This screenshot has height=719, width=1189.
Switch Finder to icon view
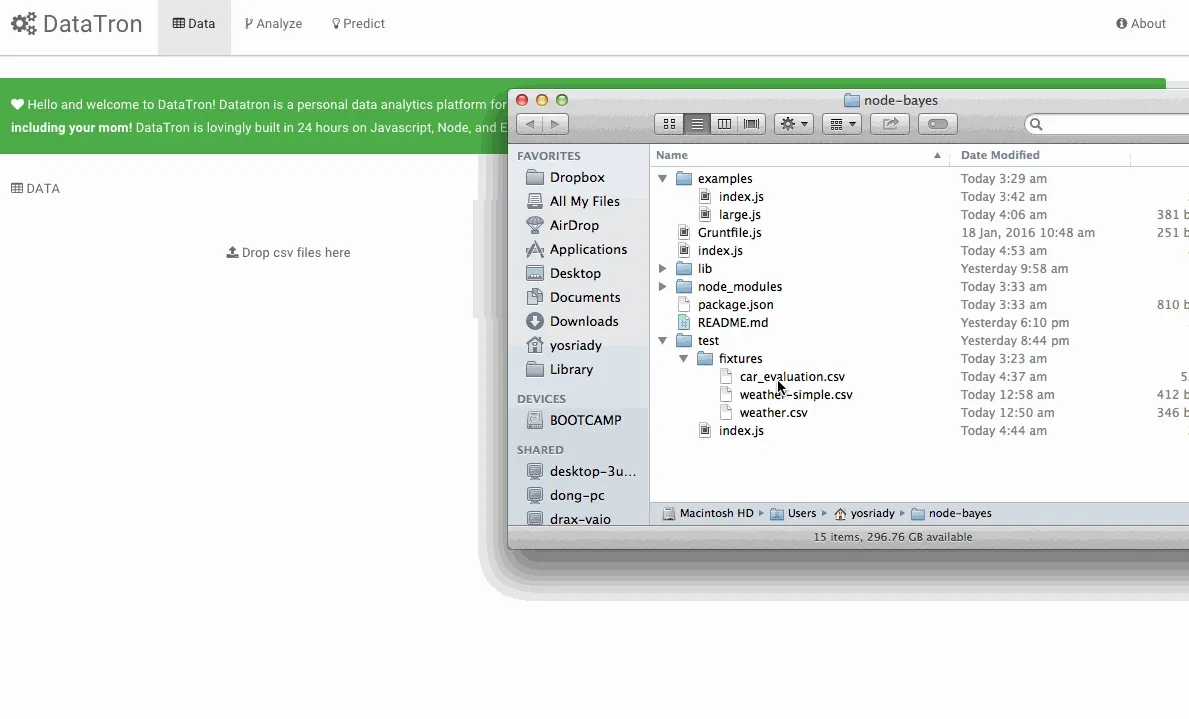669,124
